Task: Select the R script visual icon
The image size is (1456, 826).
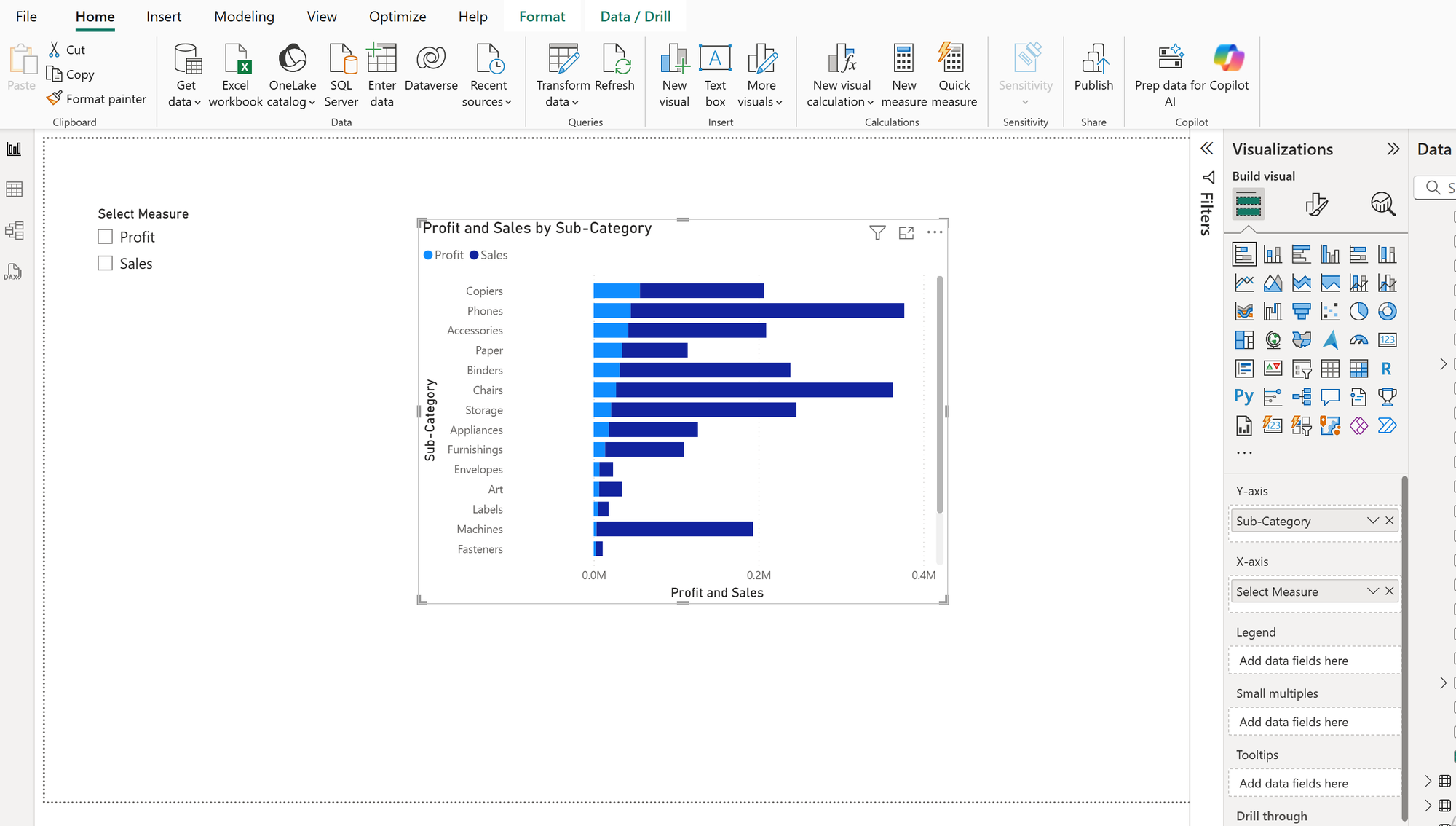Action: tap(1386, 369)
